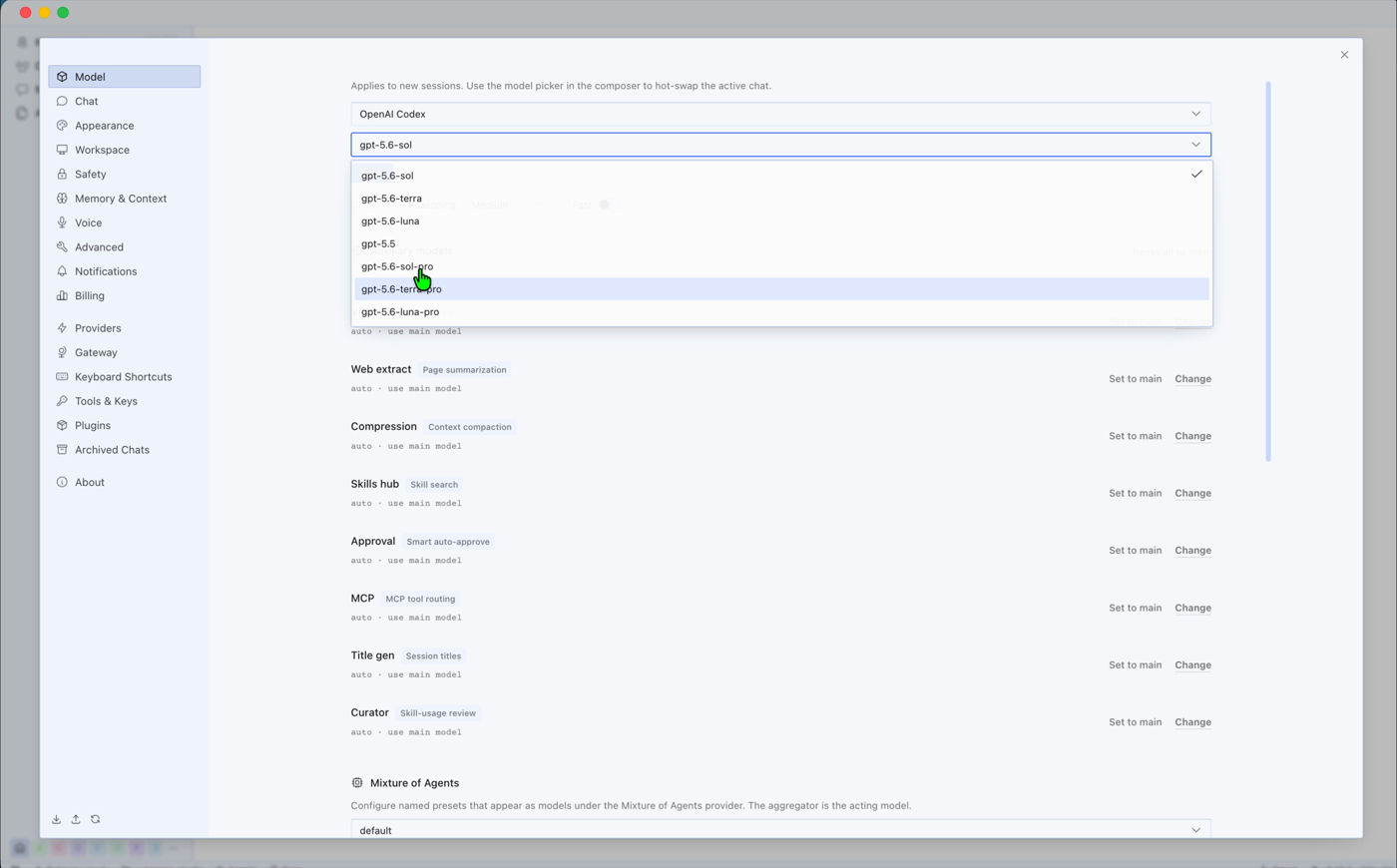Click the lightning icon for Providers
Screen dimensions: 1397x868
pos(62,328)
